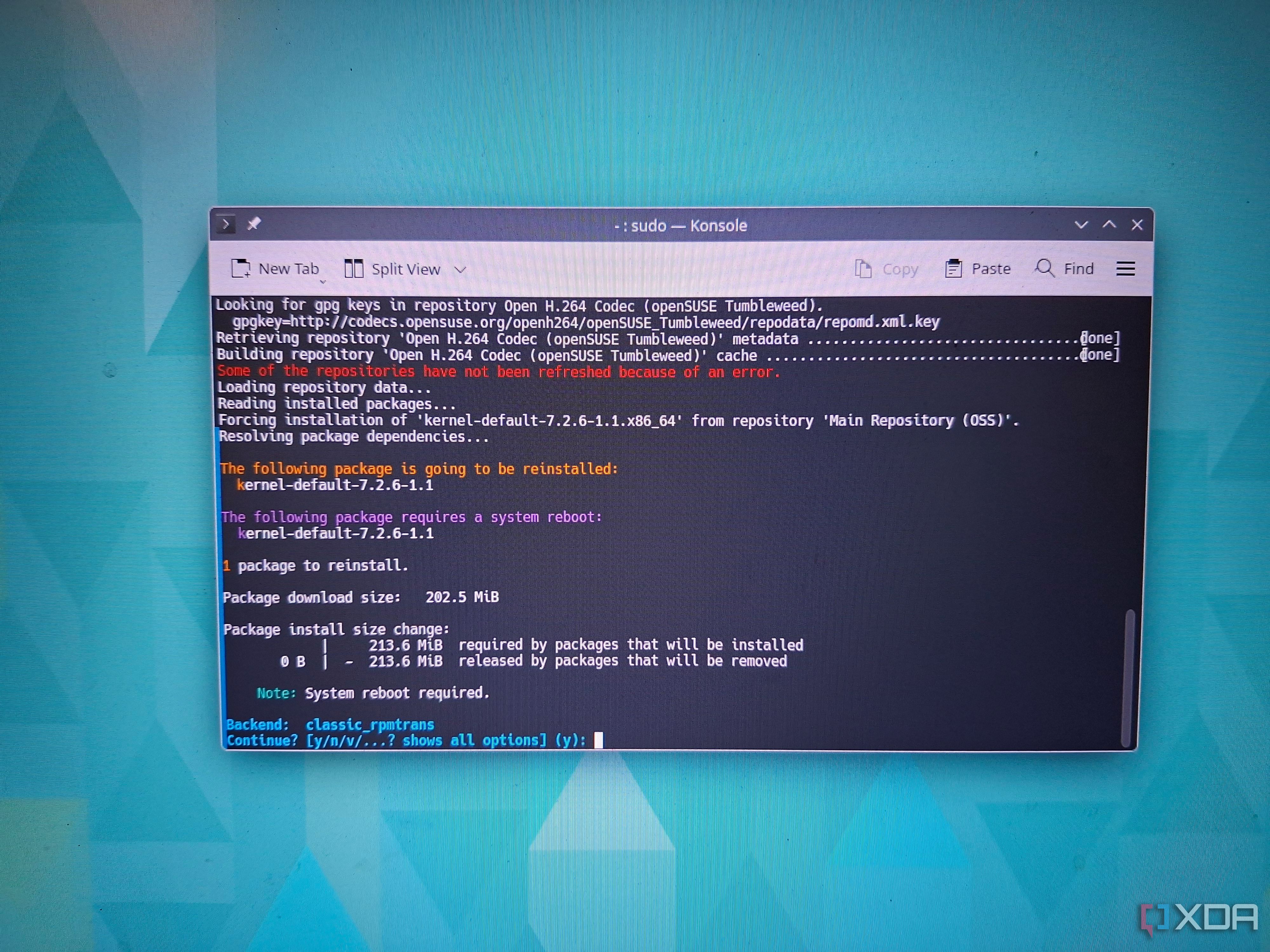Screen dimensions: 1270x952
Task: Open the Konsole window menu icon
Action: tap(226, 224)
